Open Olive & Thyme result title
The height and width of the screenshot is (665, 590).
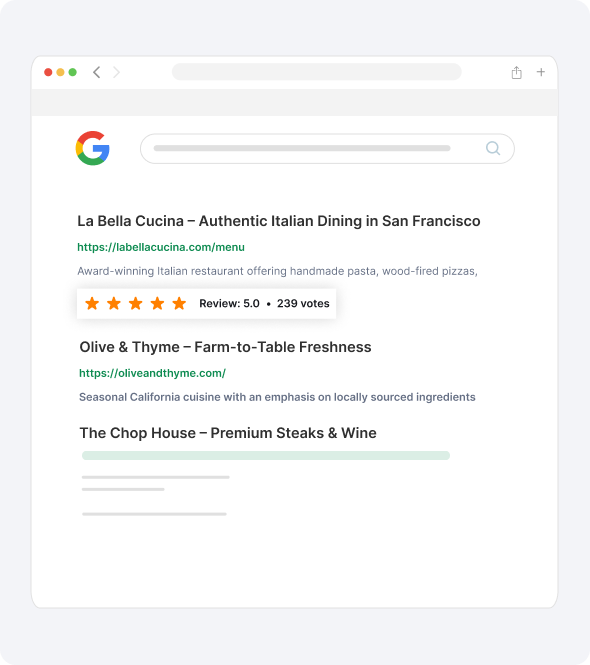click(225, 347)
